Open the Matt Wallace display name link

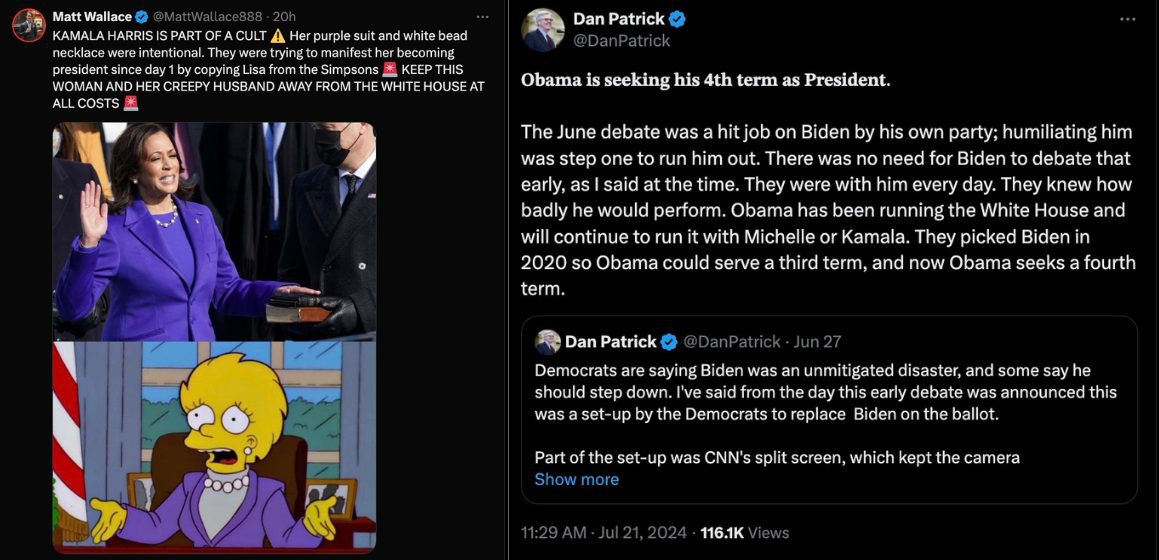(89, 17)
